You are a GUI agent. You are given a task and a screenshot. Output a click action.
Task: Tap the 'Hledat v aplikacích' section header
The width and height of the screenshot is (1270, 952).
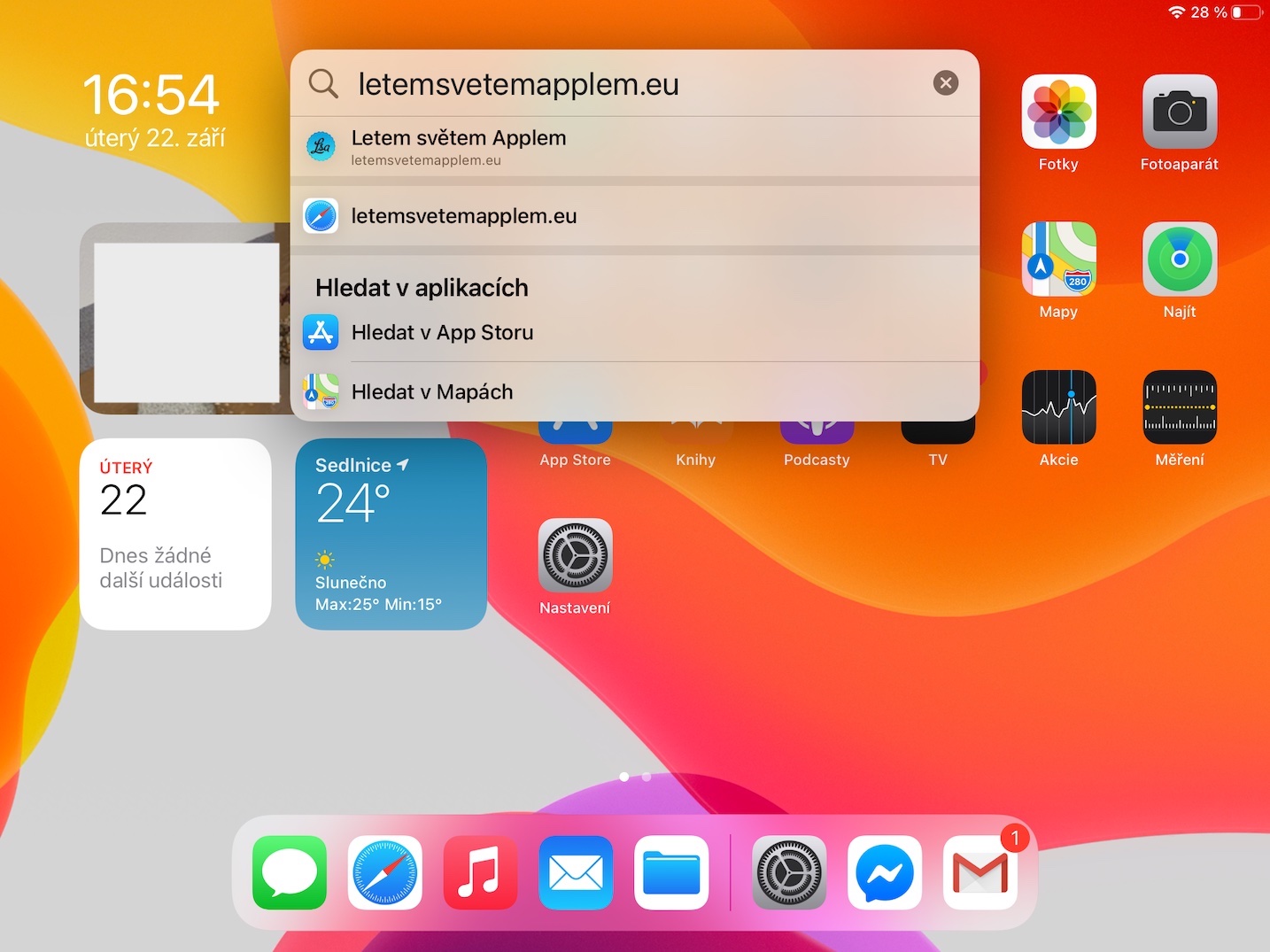point(422,288)
